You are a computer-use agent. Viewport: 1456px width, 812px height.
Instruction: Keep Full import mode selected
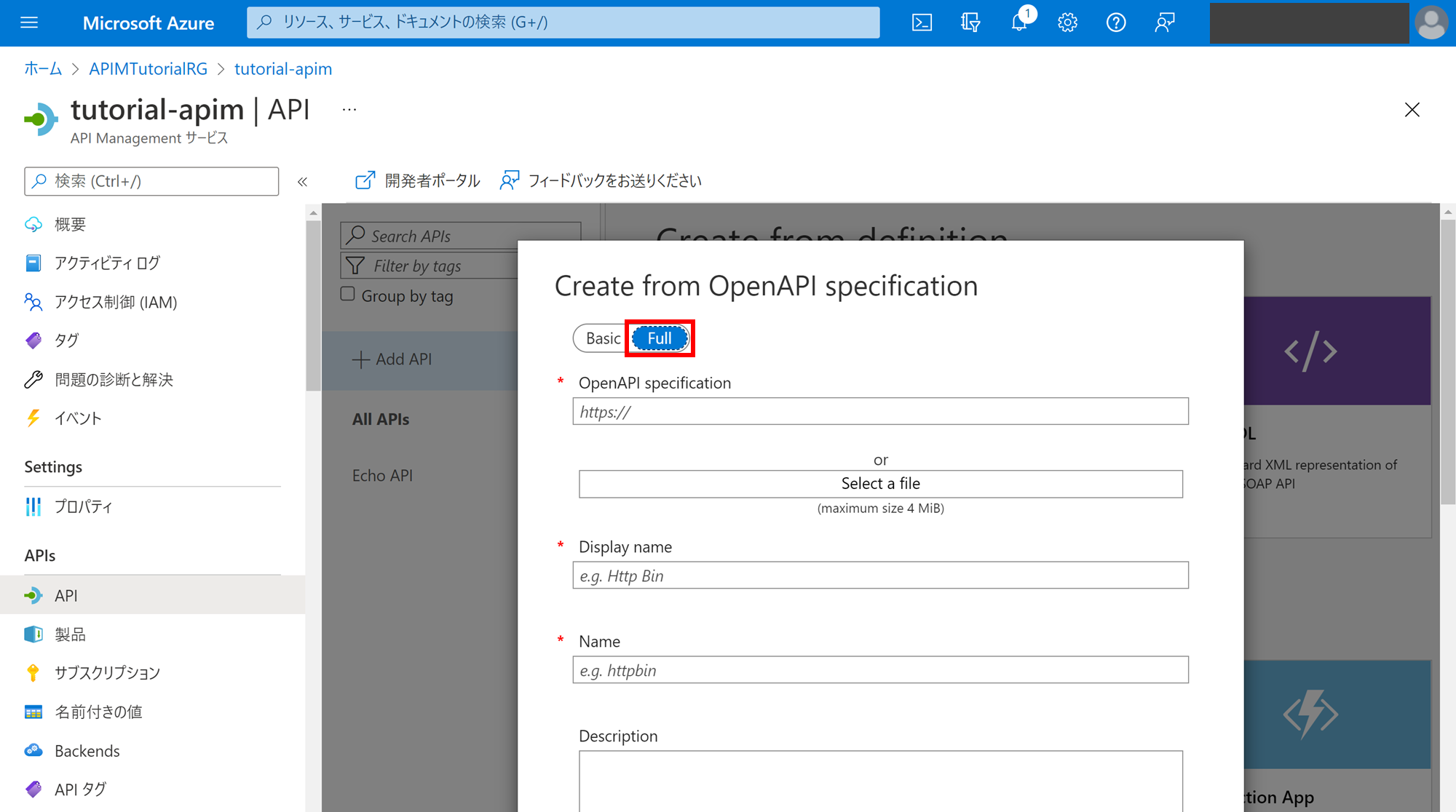pos(659,338)
